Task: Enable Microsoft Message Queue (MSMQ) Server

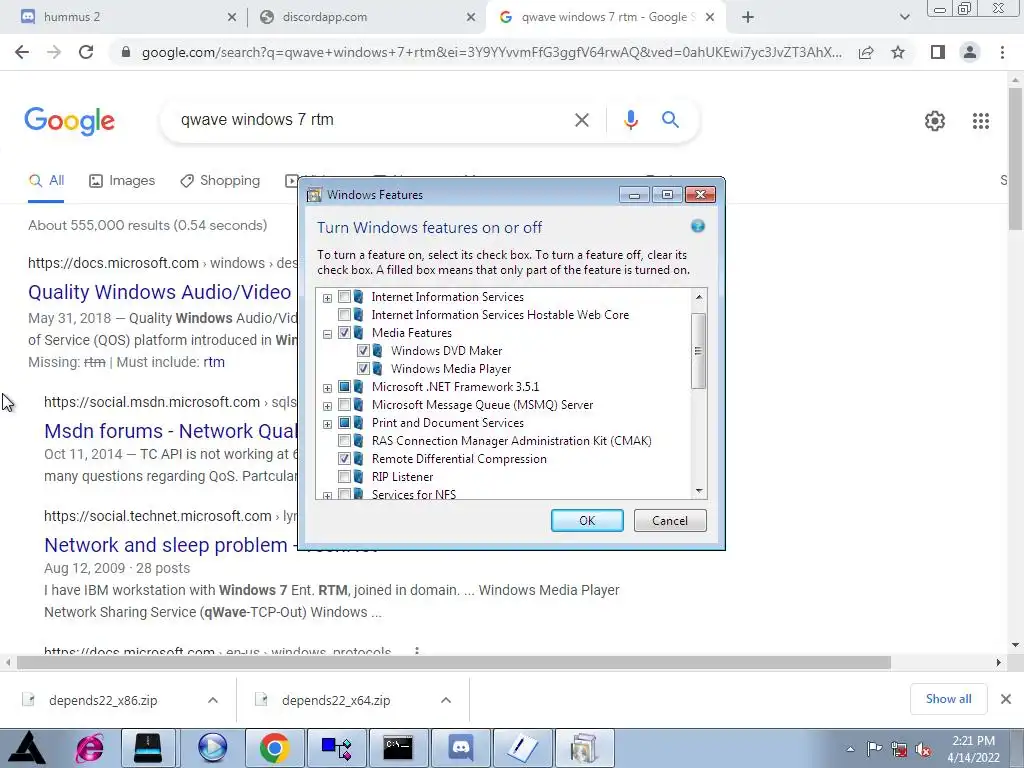Action: [344, 405]
